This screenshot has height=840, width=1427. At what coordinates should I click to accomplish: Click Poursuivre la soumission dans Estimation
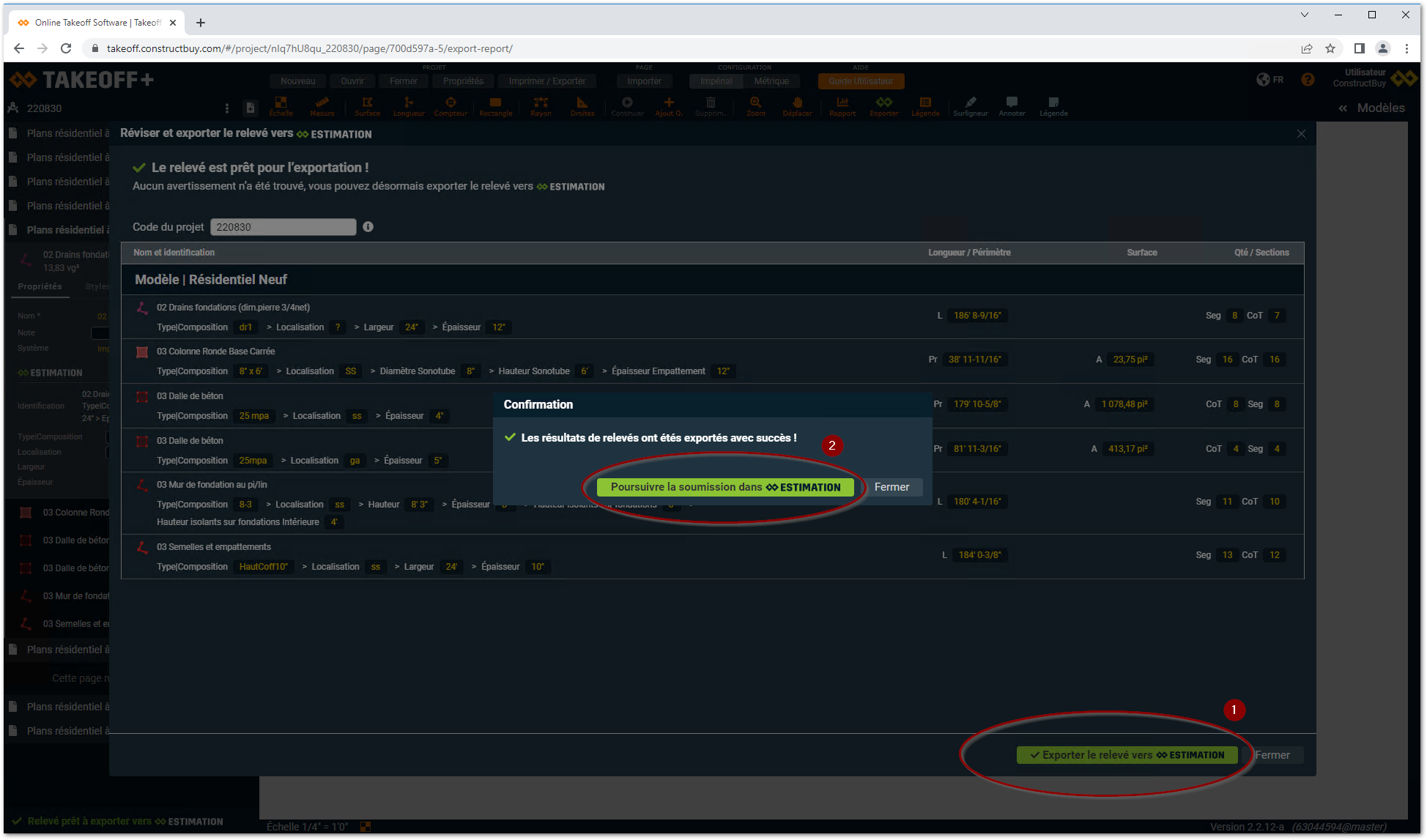click(725, 487)
